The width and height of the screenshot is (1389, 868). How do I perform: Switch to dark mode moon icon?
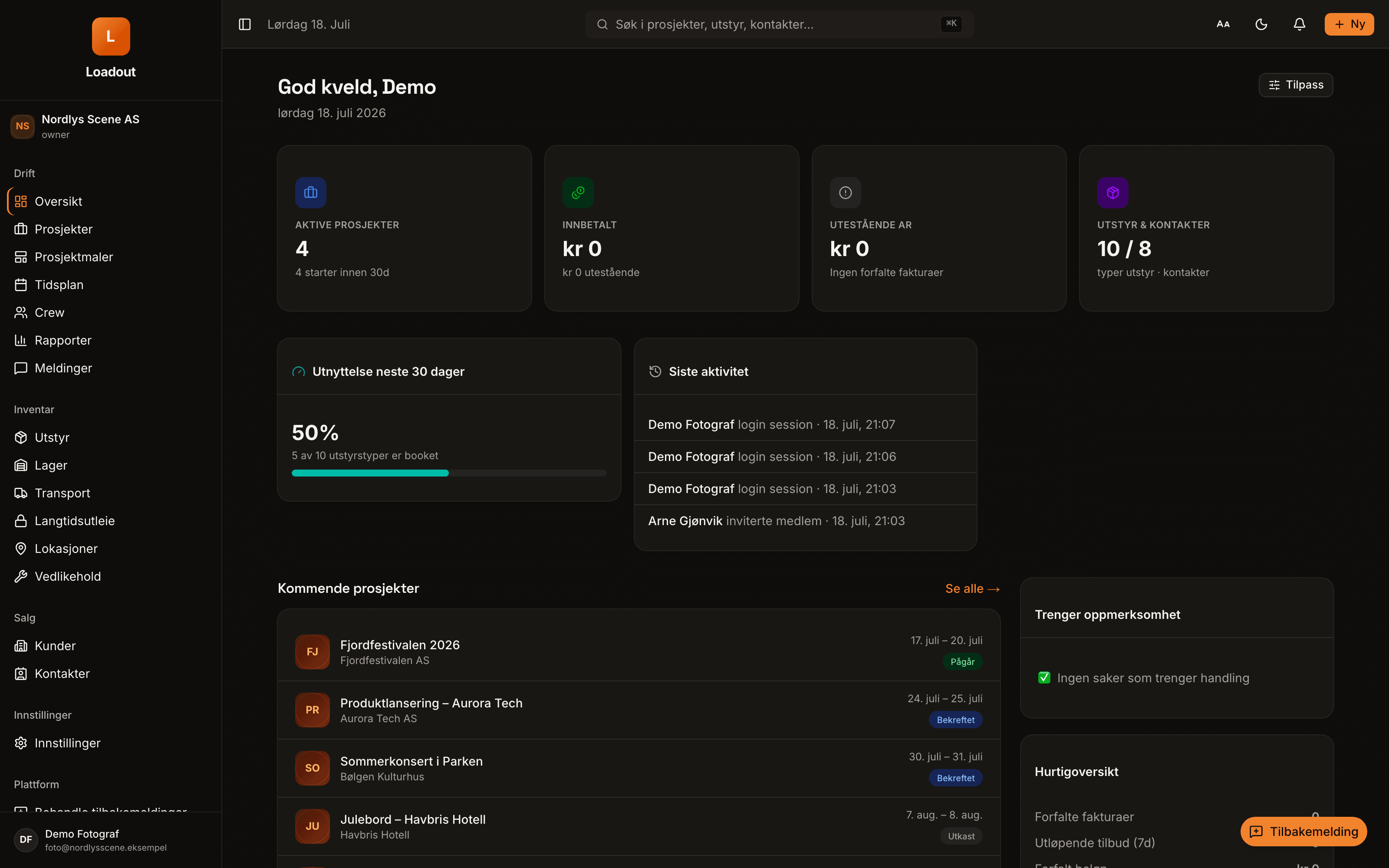point(1261,24)
